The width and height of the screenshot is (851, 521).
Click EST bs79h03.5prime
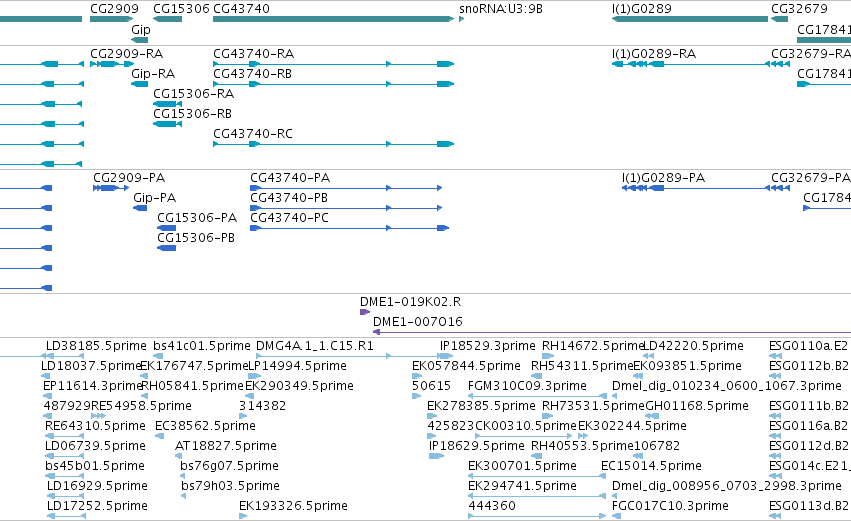coord(230,486)
